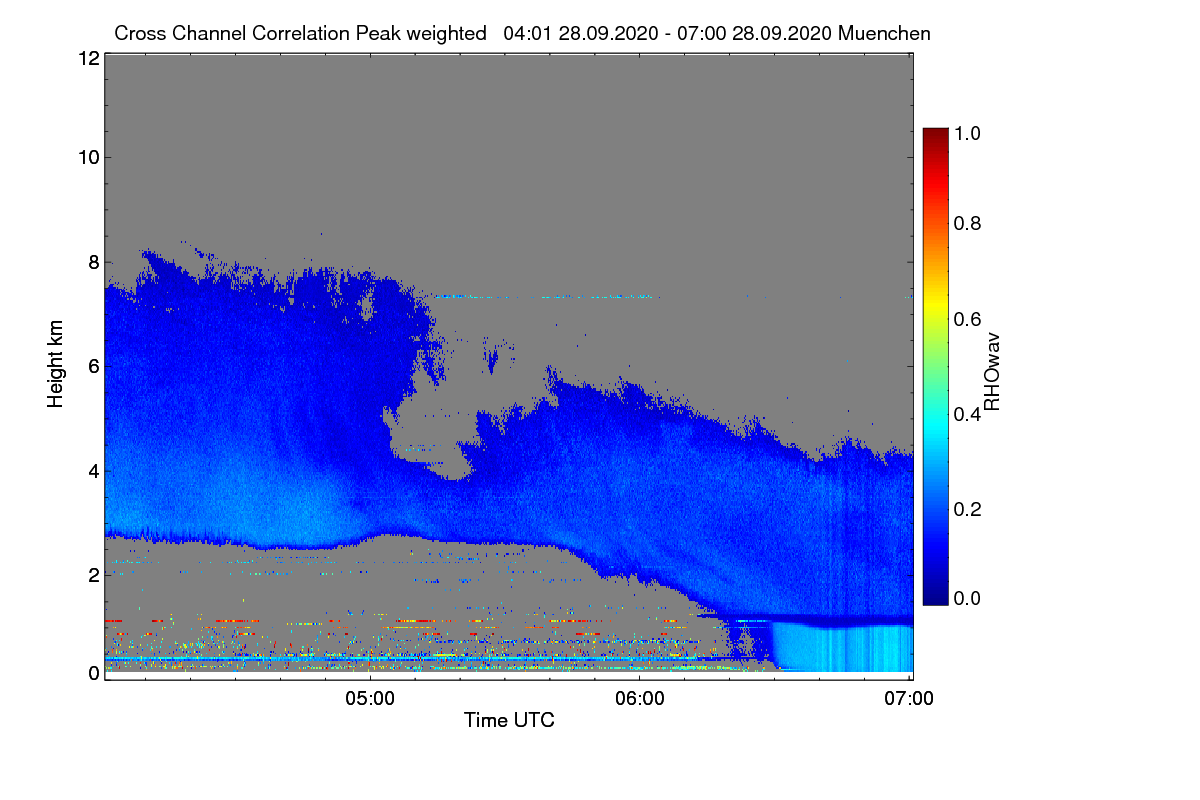1200x800 pixels.
Task: Click the height tick label '8'
Action: coord(92,262)
